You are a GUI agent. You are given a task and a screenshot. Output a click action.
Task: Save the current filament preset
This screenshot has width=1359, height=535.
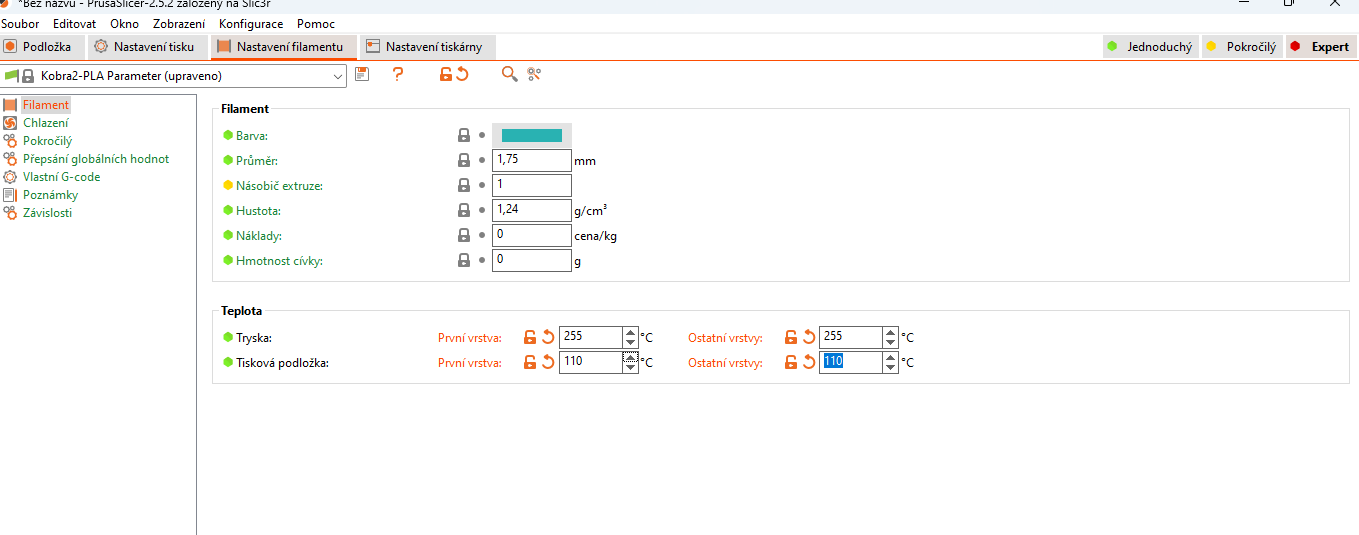coord(362,74)
